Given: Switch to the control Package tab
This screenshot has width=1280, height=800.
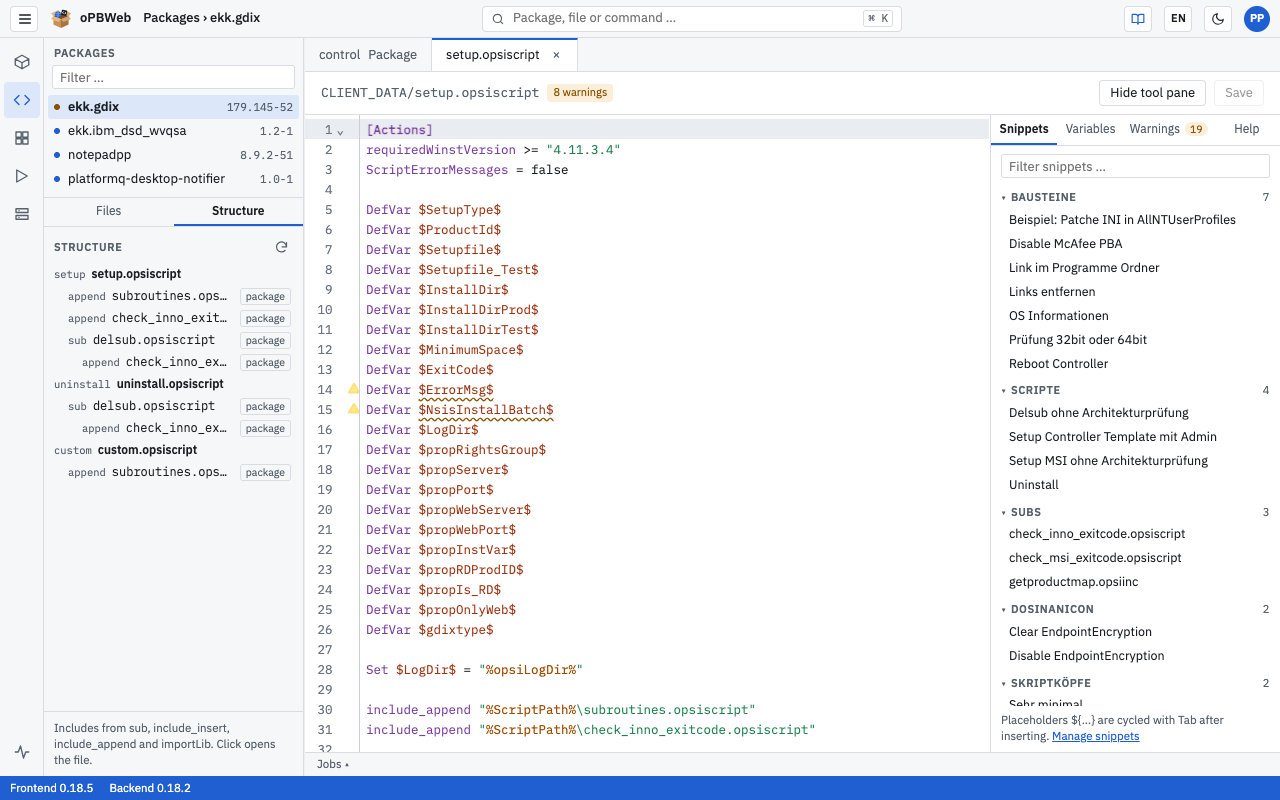Looking at the screenshot, I should click(x=368, y=55).
